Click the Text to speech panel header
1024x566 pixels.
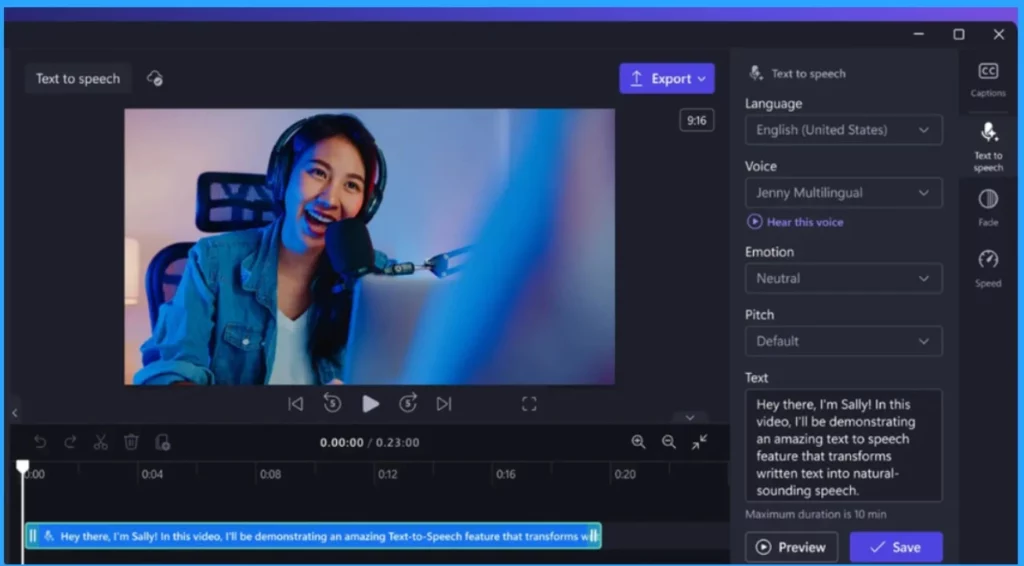797,73
